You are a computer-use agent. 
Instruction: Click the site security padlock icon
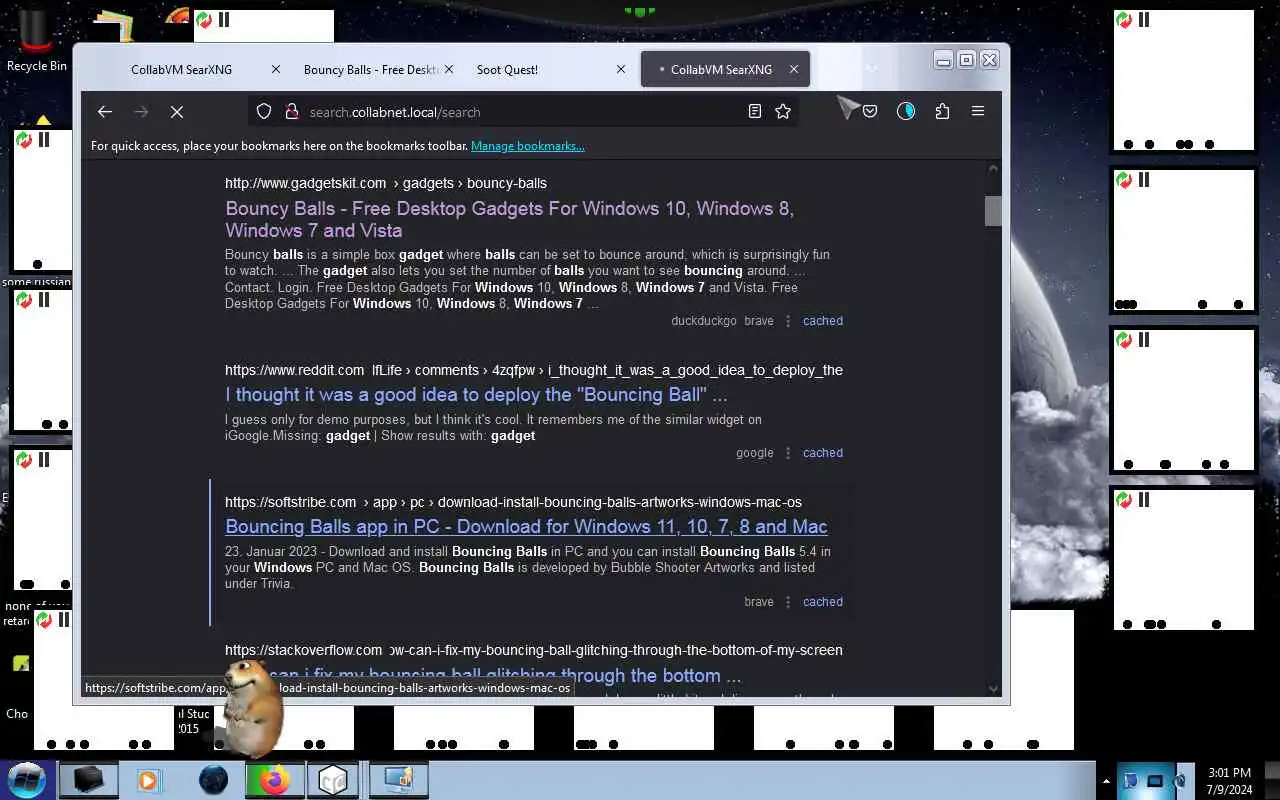(291, 112)
